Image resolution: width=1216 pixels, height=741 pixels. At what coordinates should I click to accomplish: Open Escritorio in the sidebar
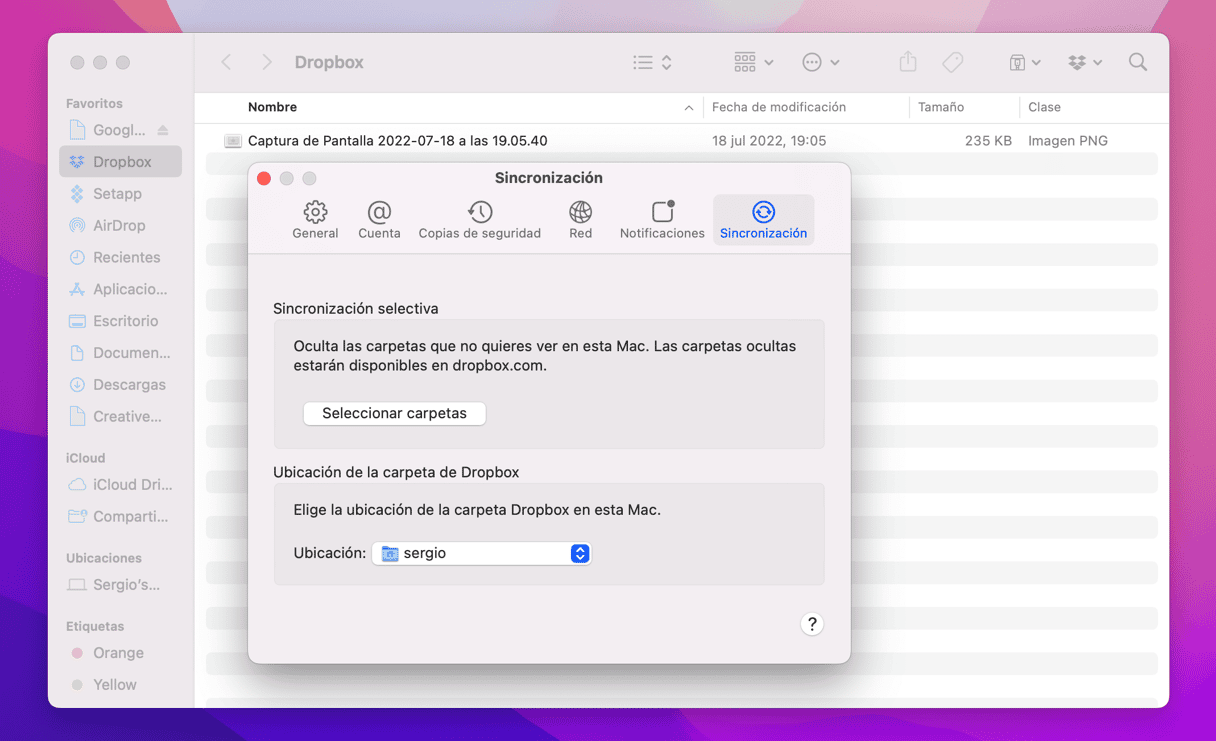[x=121, y=321]
